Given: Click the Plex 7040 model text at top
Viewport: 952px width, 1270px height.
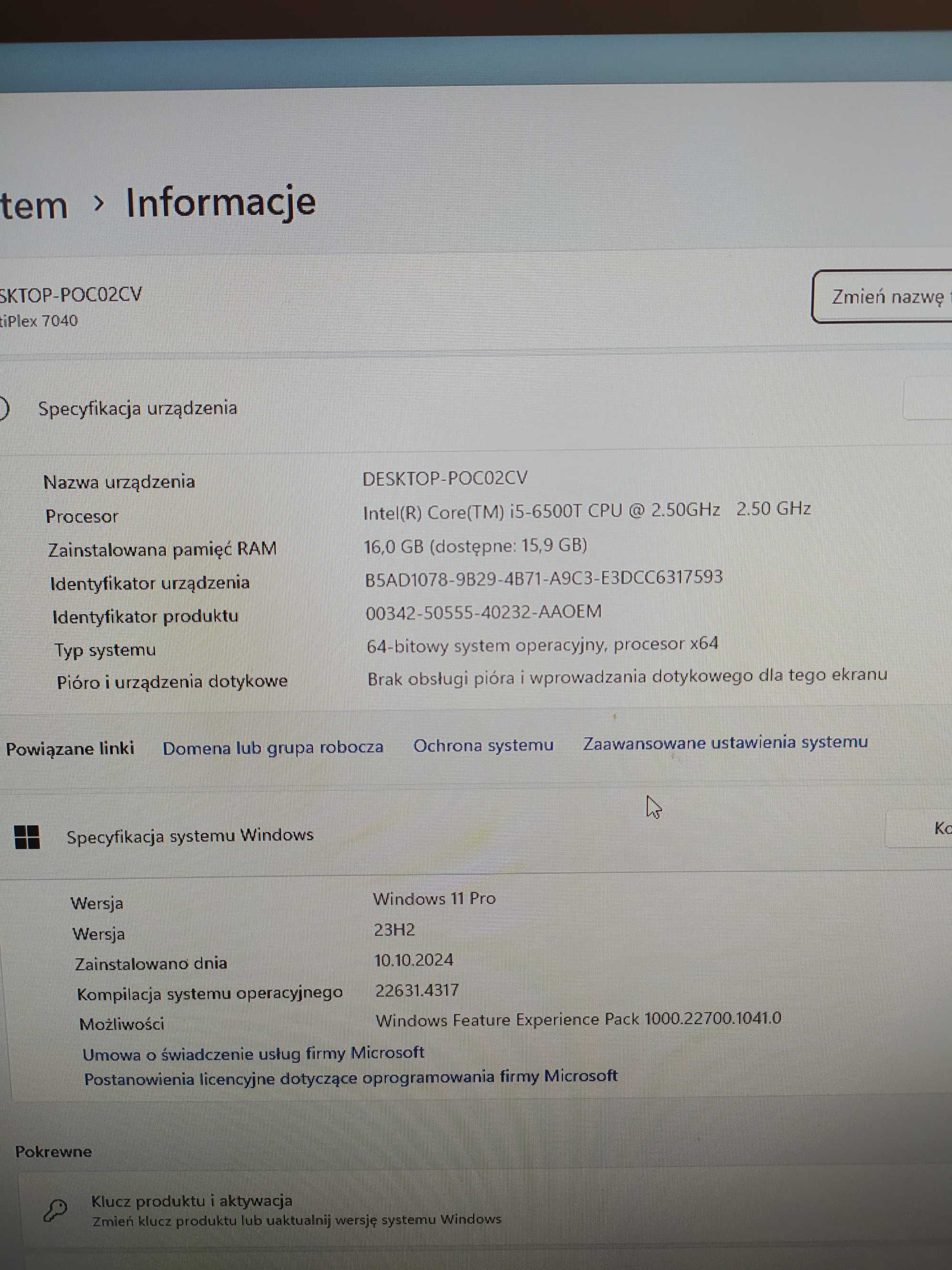Looking at the screenshot, I should (39, 320).
